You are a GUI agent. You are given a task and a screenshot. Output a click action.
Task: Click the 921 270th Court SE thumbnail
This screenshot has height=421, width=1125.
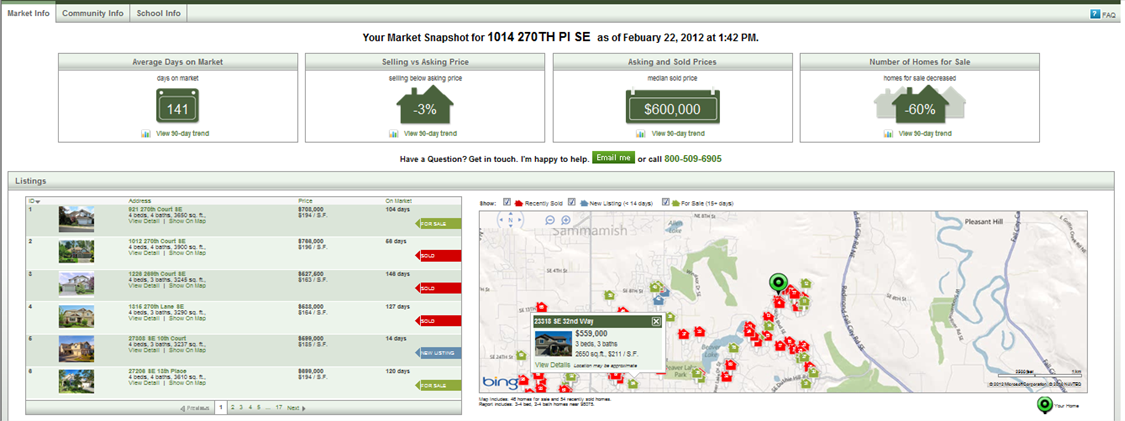76,218
